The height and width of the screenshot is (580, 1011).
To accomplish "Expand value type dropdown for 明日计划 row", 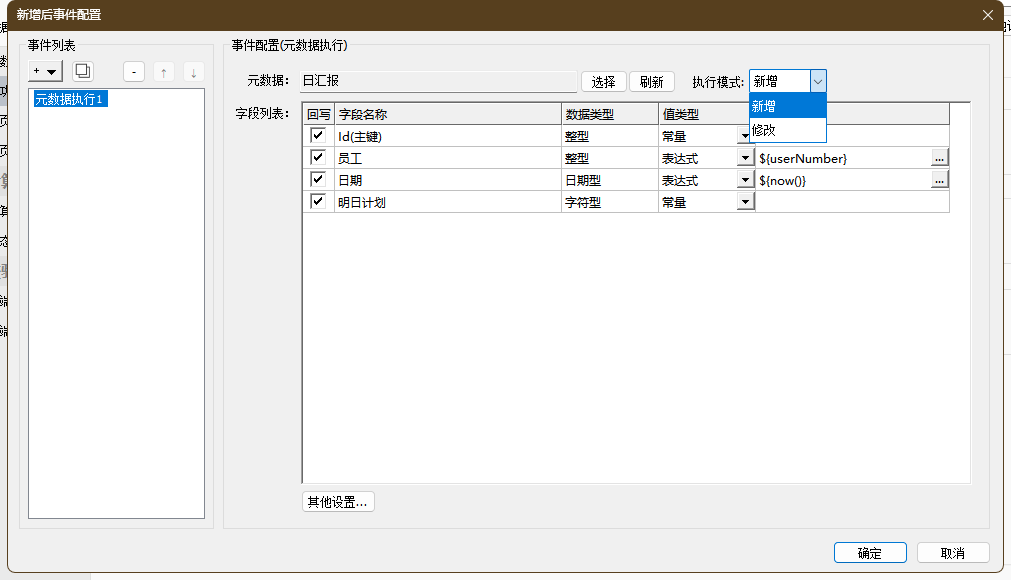I will (x=744, y=202).
